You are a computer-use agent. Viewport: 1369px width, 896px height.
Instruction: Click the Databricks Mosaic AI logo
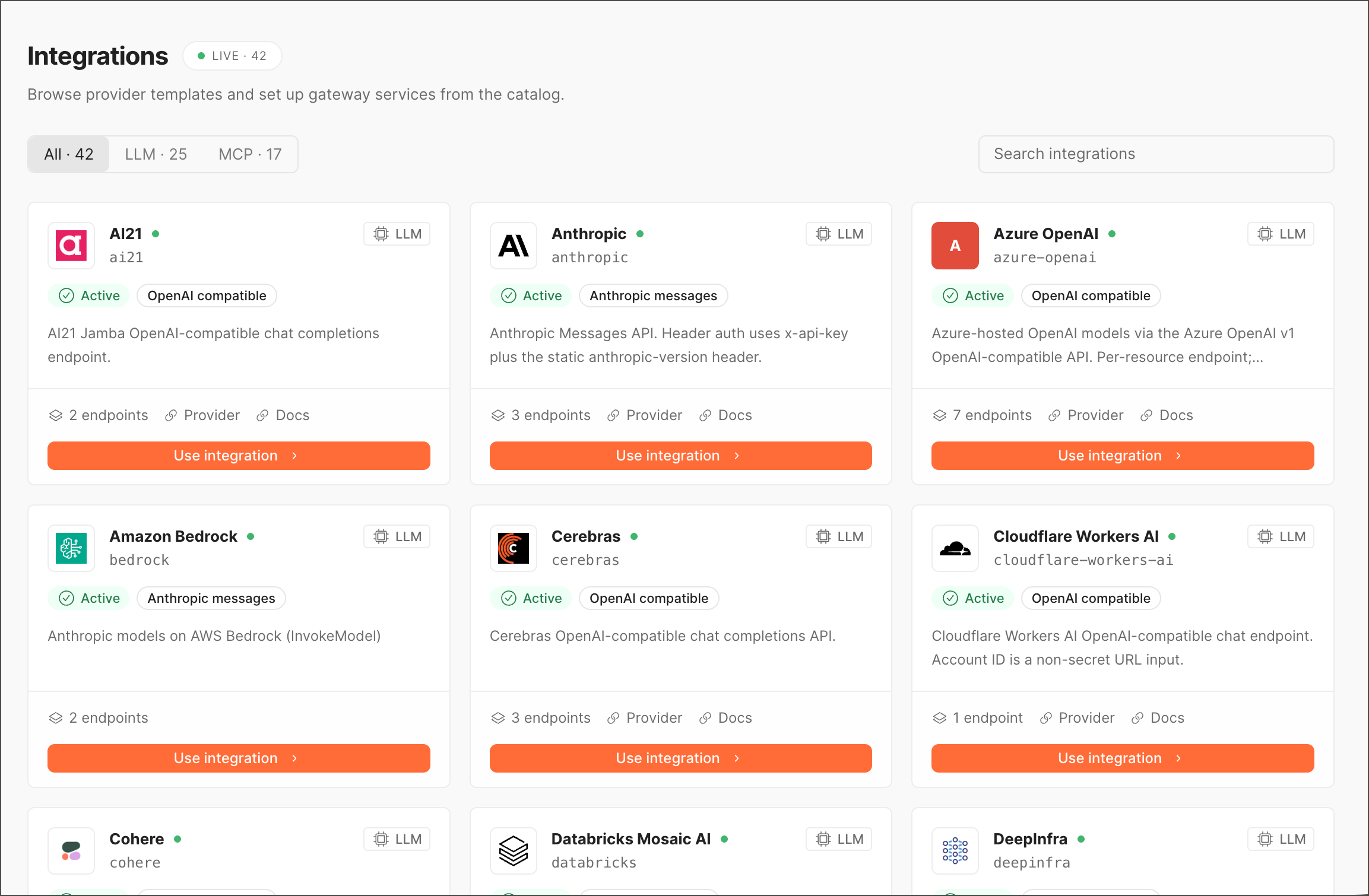tap(514, 851)
